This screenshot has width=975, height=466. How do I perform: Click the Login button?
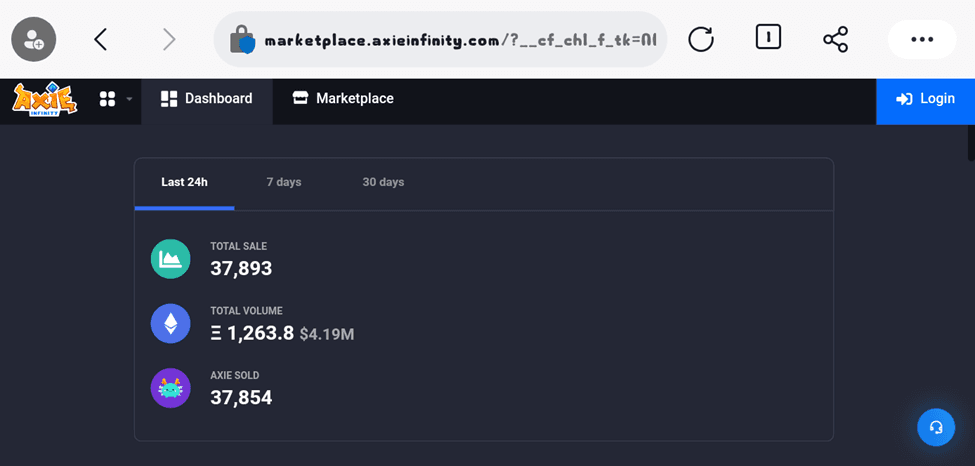[x=925, y=99]
